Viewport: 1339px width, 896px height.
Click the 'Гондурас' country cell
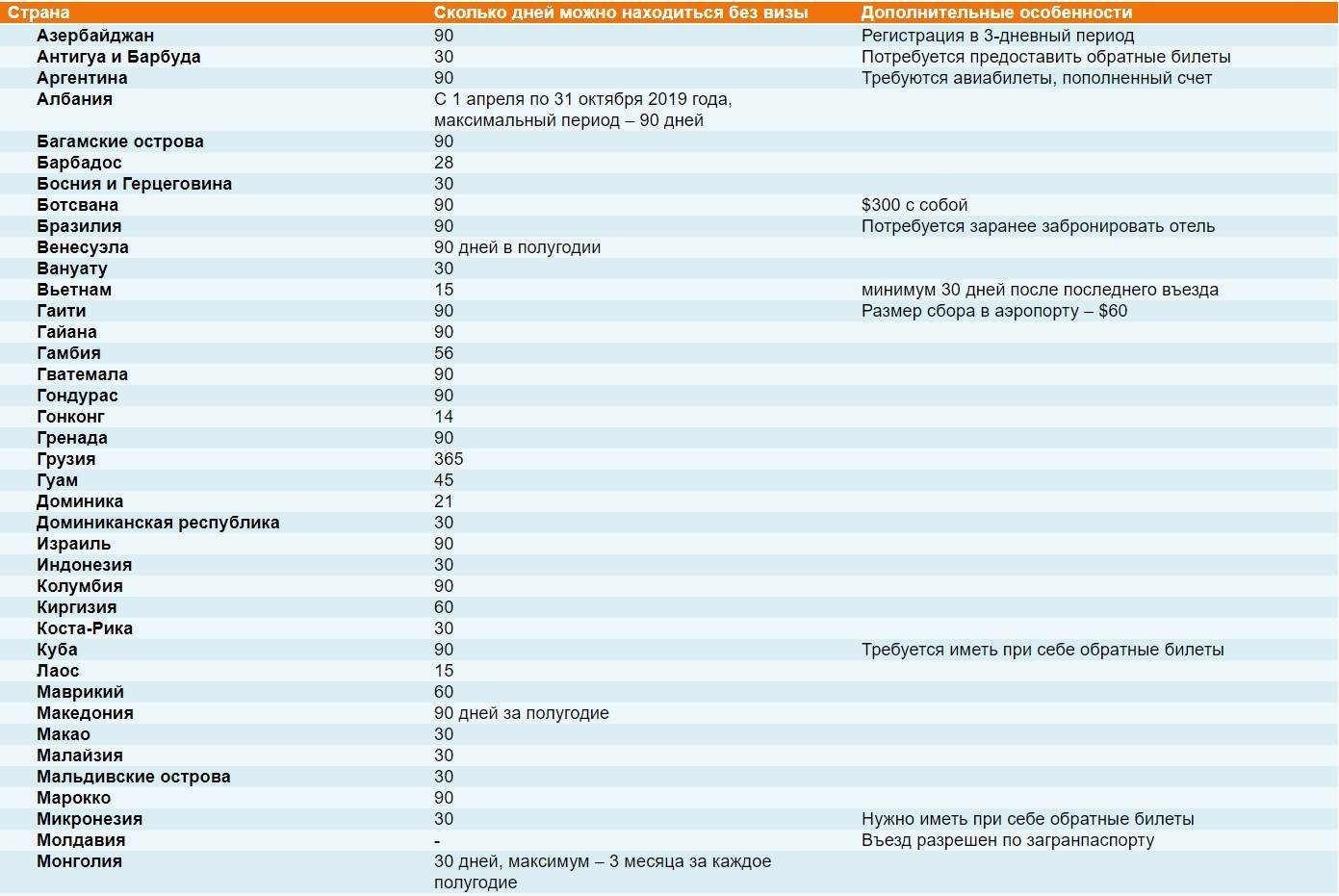pyautogui.click(x=77, y=396)
